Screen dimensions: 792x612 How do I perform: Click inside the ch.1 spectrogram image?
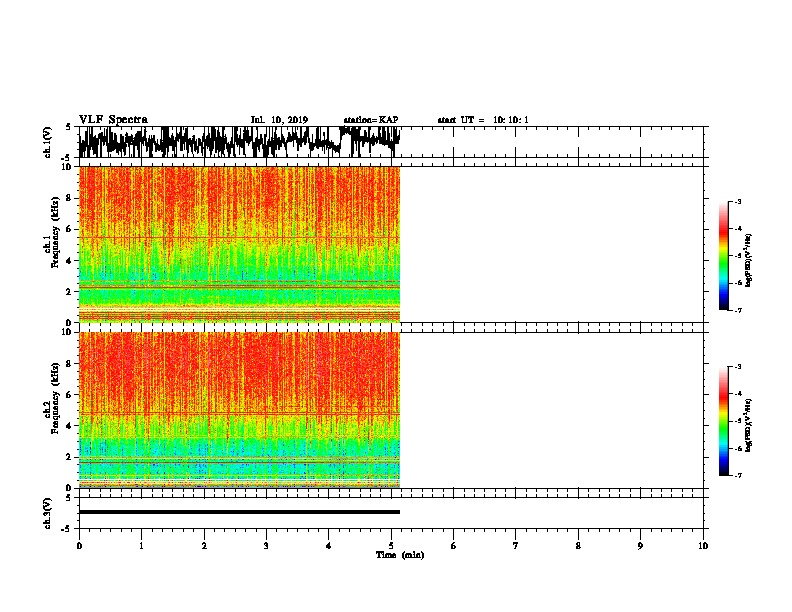pyautogui.click(x=239, y=244)
